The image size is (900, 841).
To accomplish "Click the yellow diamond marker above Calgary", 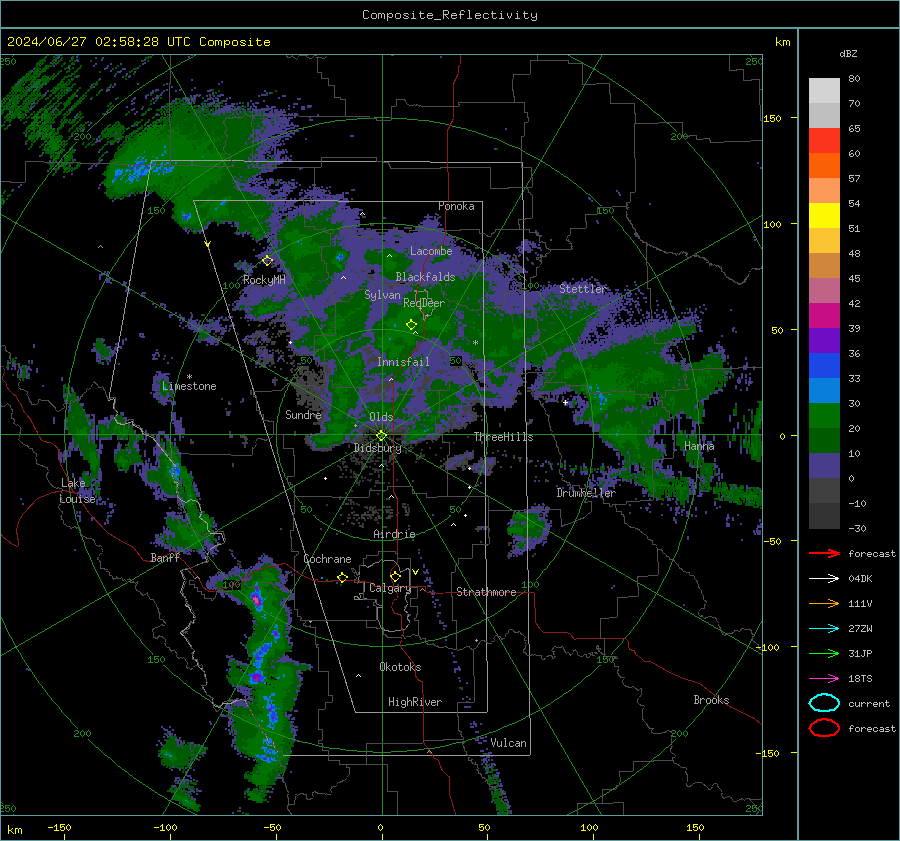I will (x=395, y=576).
